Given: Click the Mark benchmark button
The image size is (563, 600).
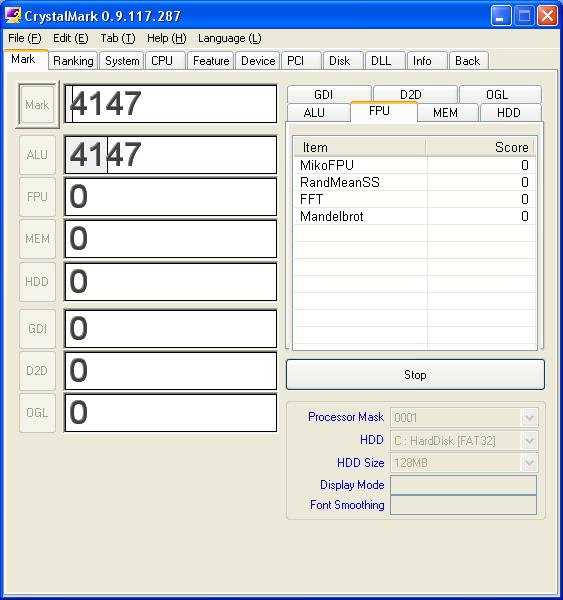Looking at the screenshot, I should (37, 104).
